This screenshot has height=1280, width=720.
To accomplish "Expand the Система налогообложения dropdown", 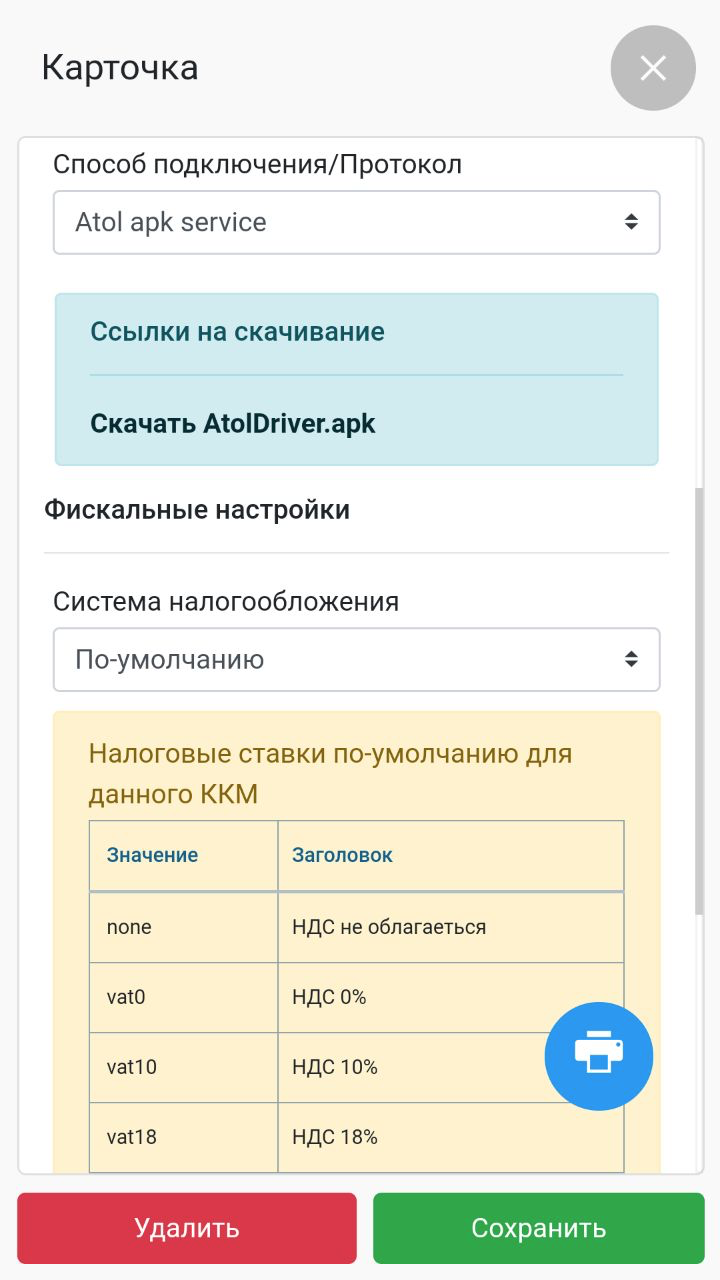I will [356, 660].
